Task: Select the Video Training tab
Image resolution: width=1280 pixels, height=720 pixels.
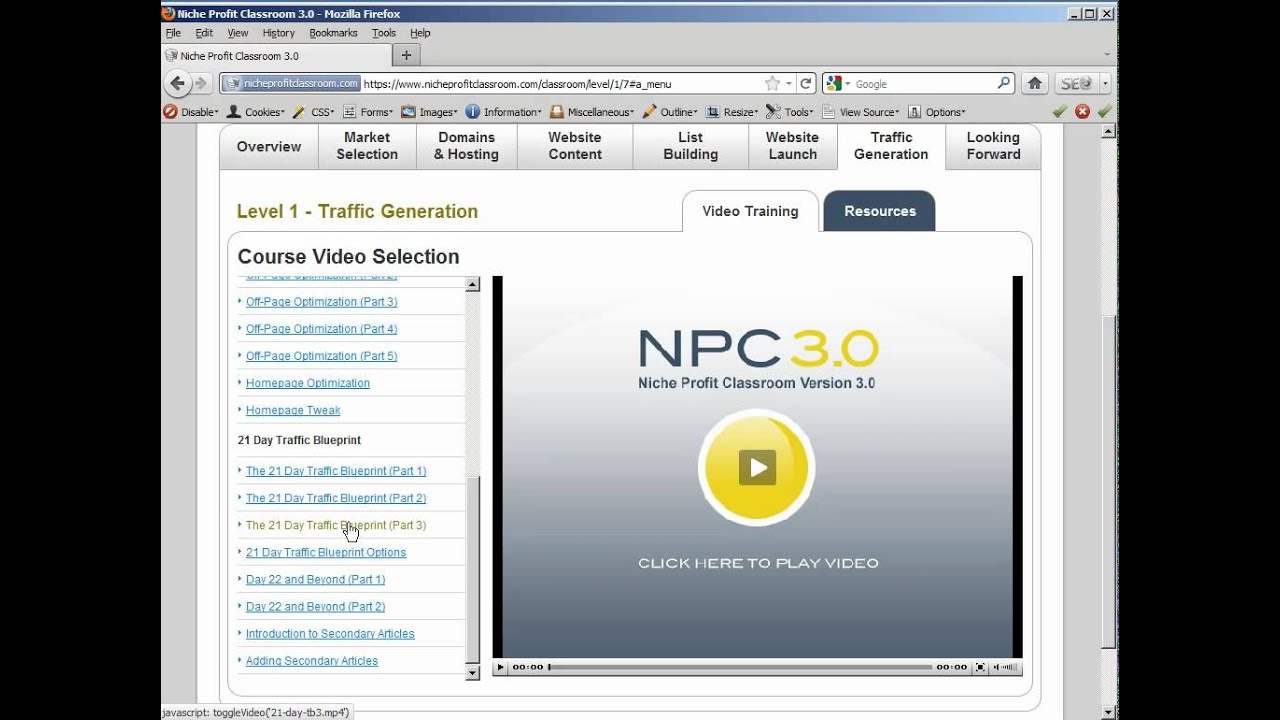Action: (x=750, y=211)
